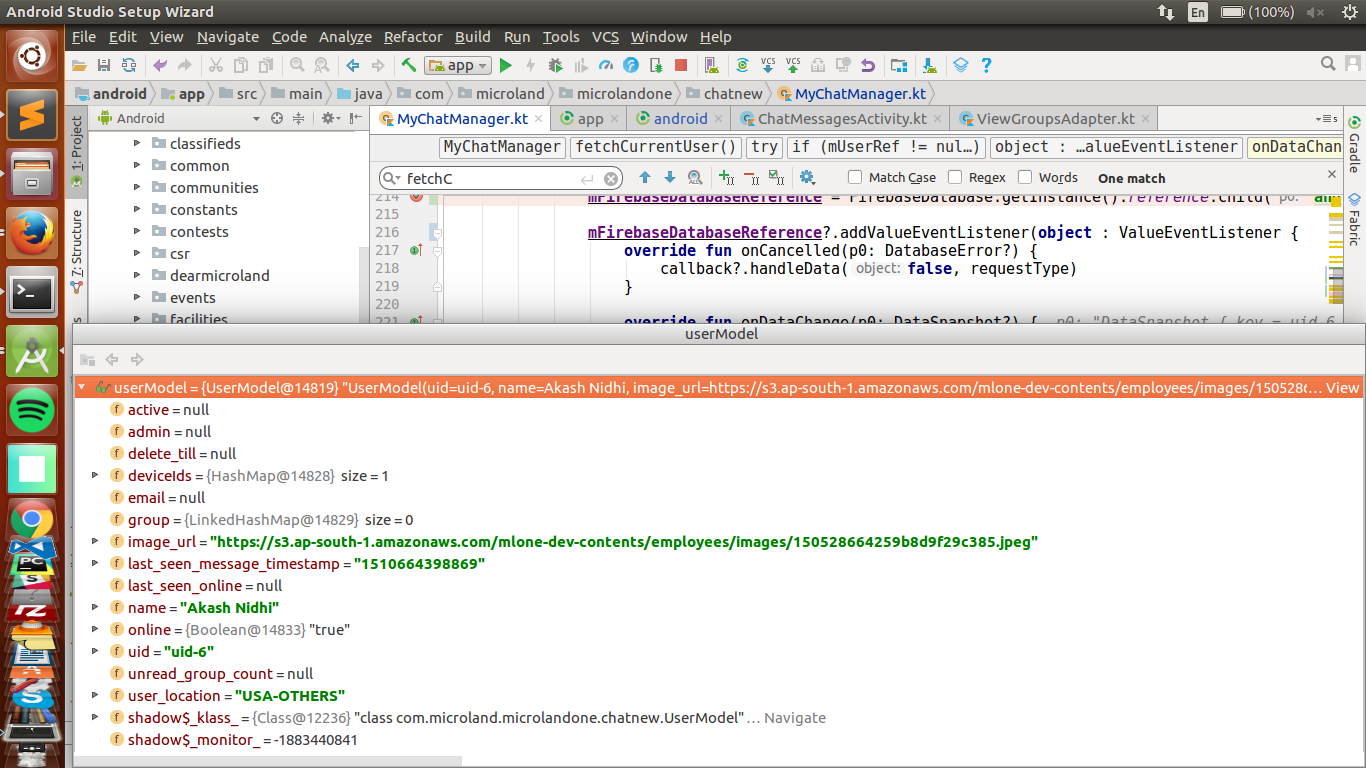Click the Hide Project panel icon
This screenshot has width=1366, height=768.
pyautogui.click(x=354, y=118)
